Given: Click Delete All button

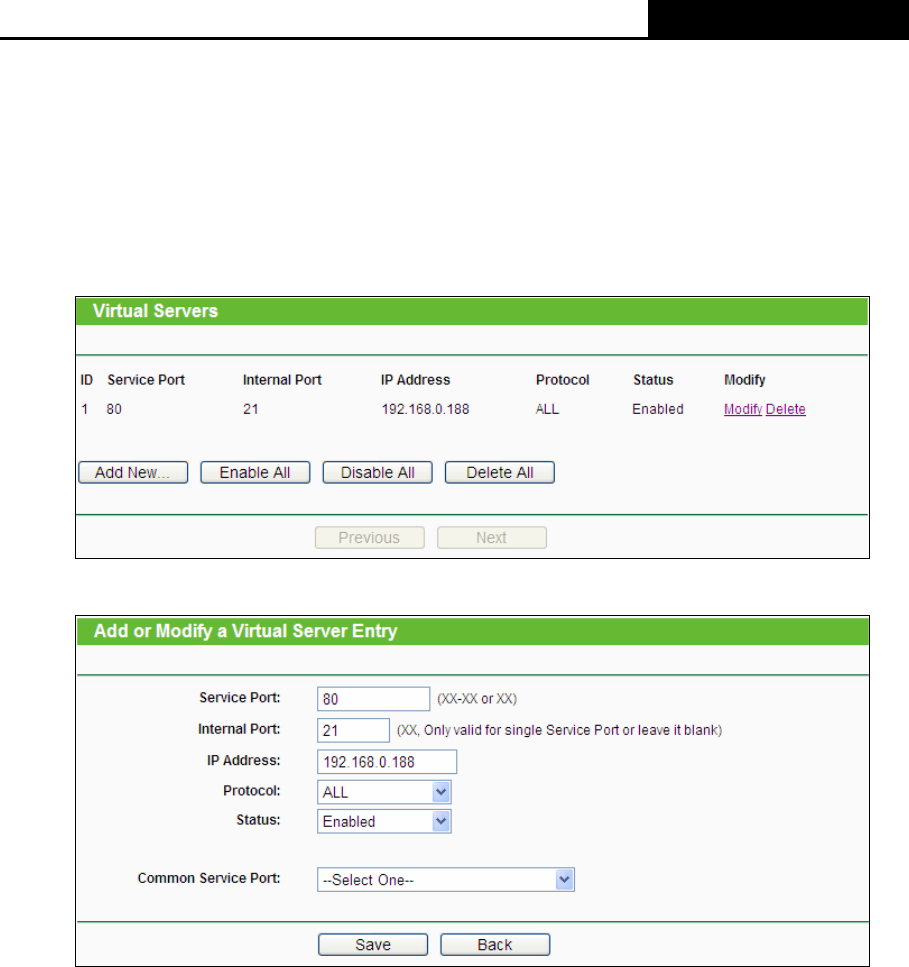Looking at the screenshot, I should (500, 472).
